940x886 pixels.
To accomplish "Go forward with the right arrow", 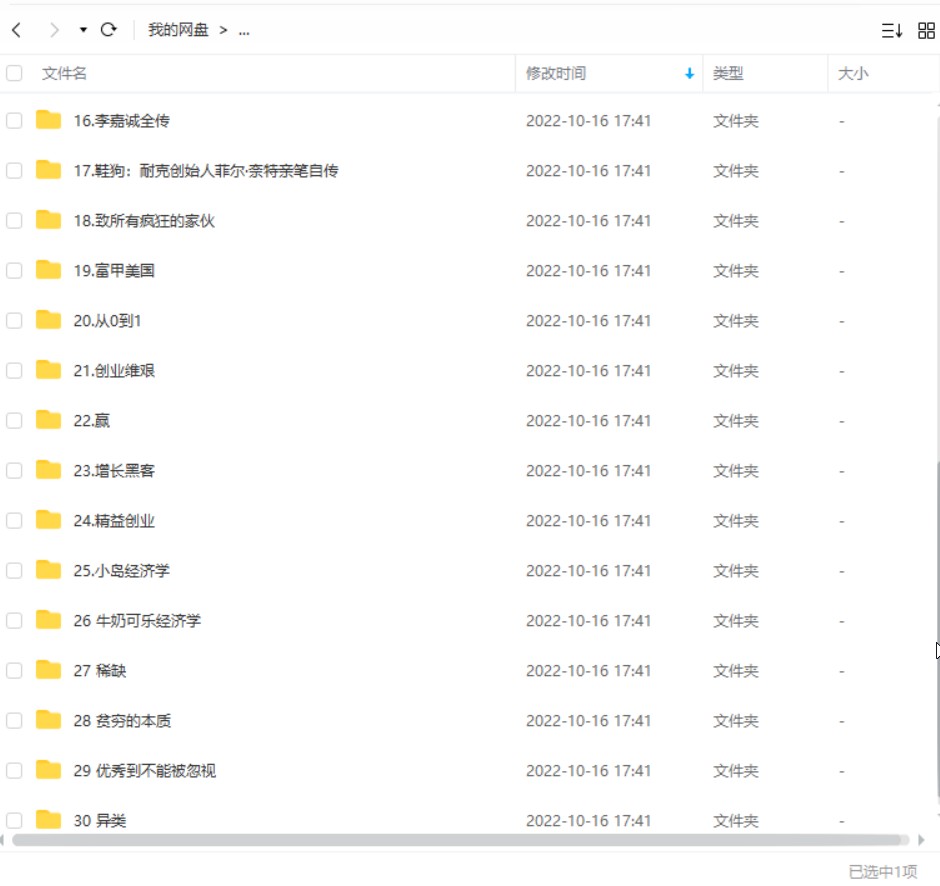I will coord(54,30).
